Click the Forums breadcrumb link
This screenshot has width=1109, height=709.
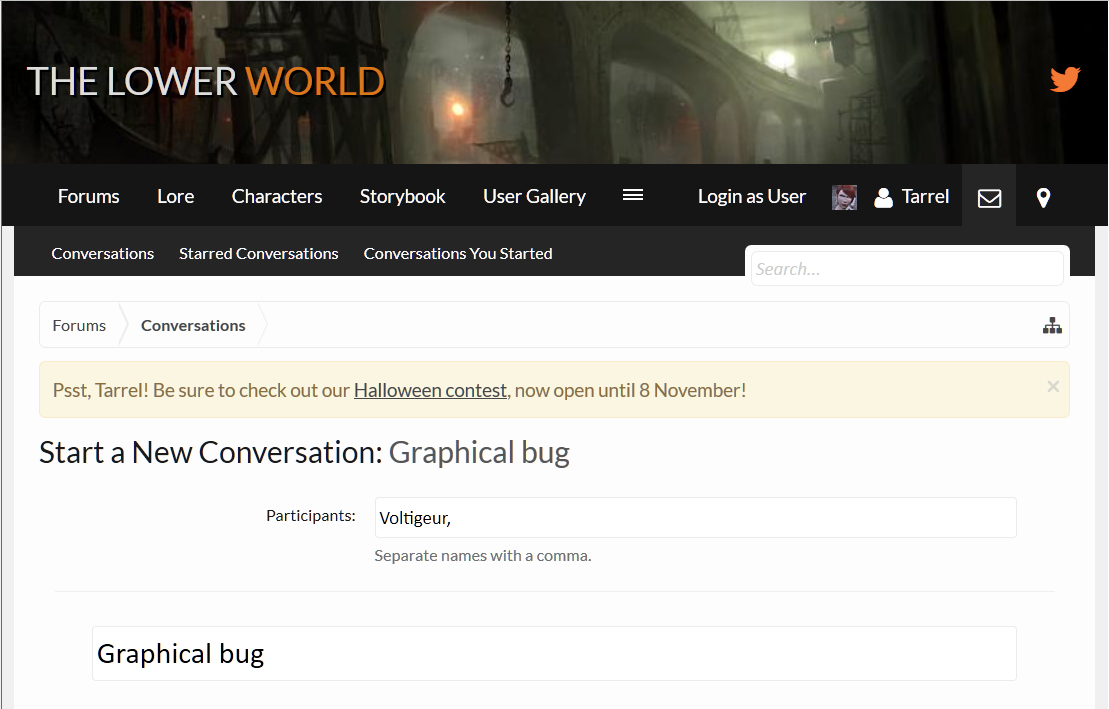79,325
